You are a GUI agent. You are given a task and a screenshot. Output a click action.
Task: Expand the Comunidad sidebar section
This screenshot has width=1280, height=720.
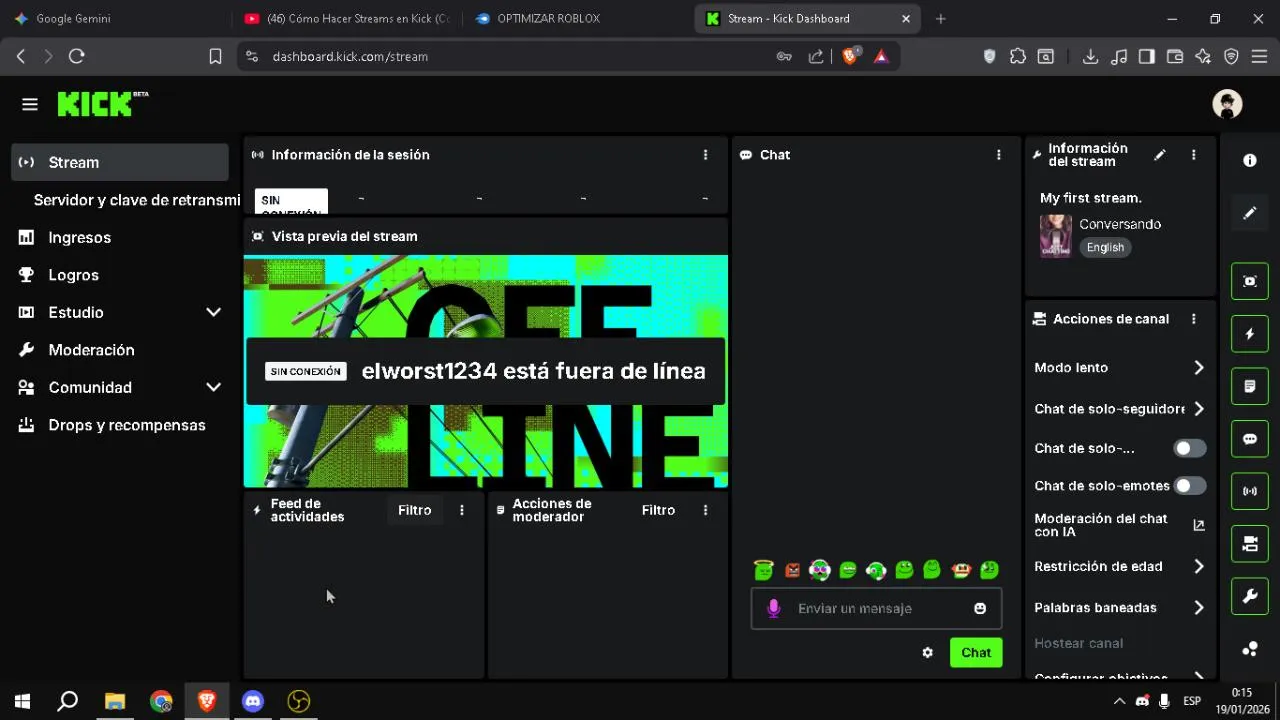pyautogui.click(x=213, y=387)
